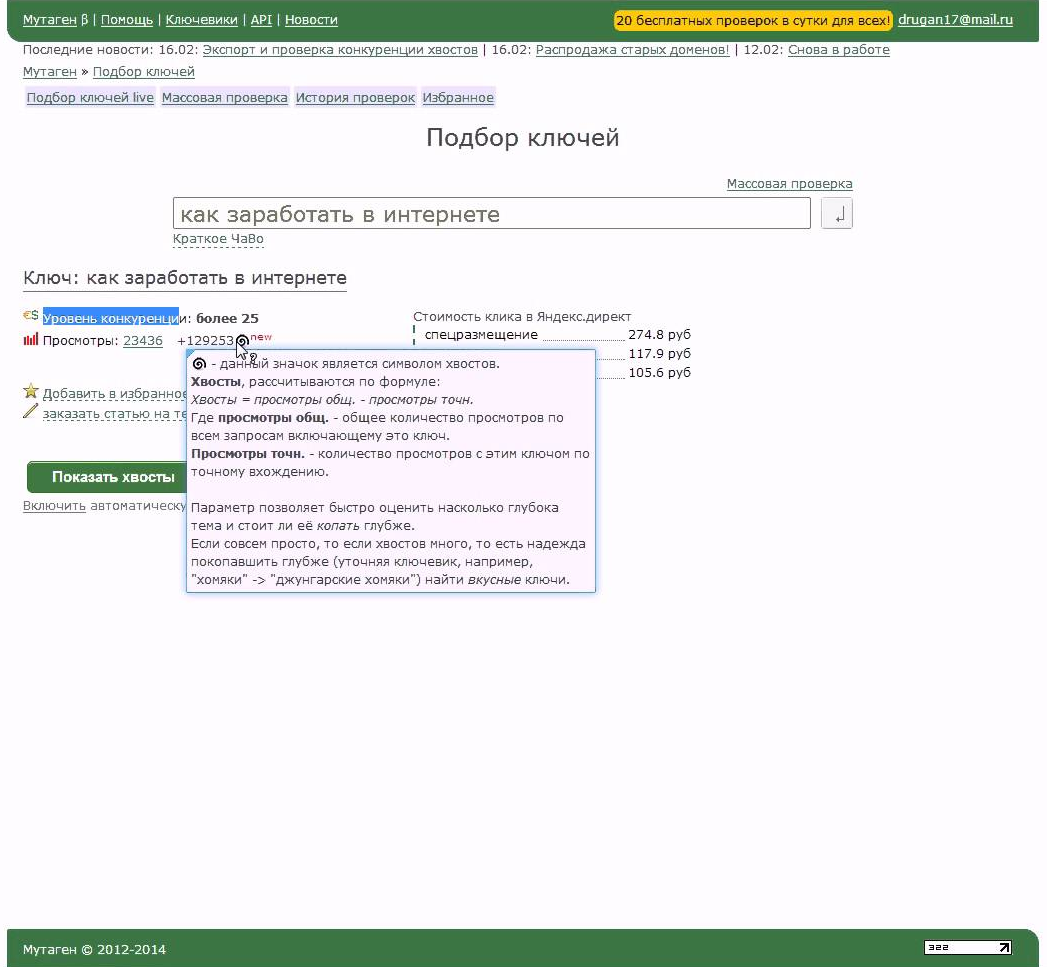The height and width of the screenshot is (967, 1047).
Task: Open the API page from the header
Action: coord(261,20)
